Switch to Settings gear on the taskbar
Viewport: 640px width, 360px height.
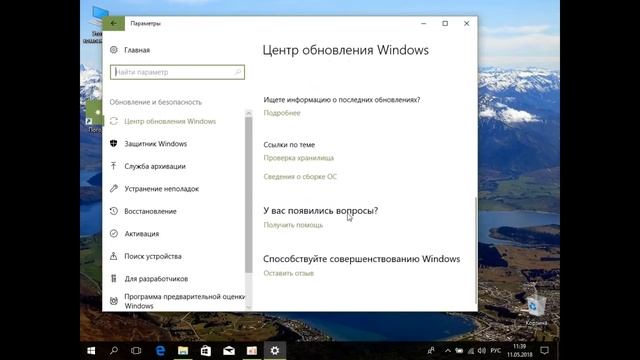pos(275,351)
